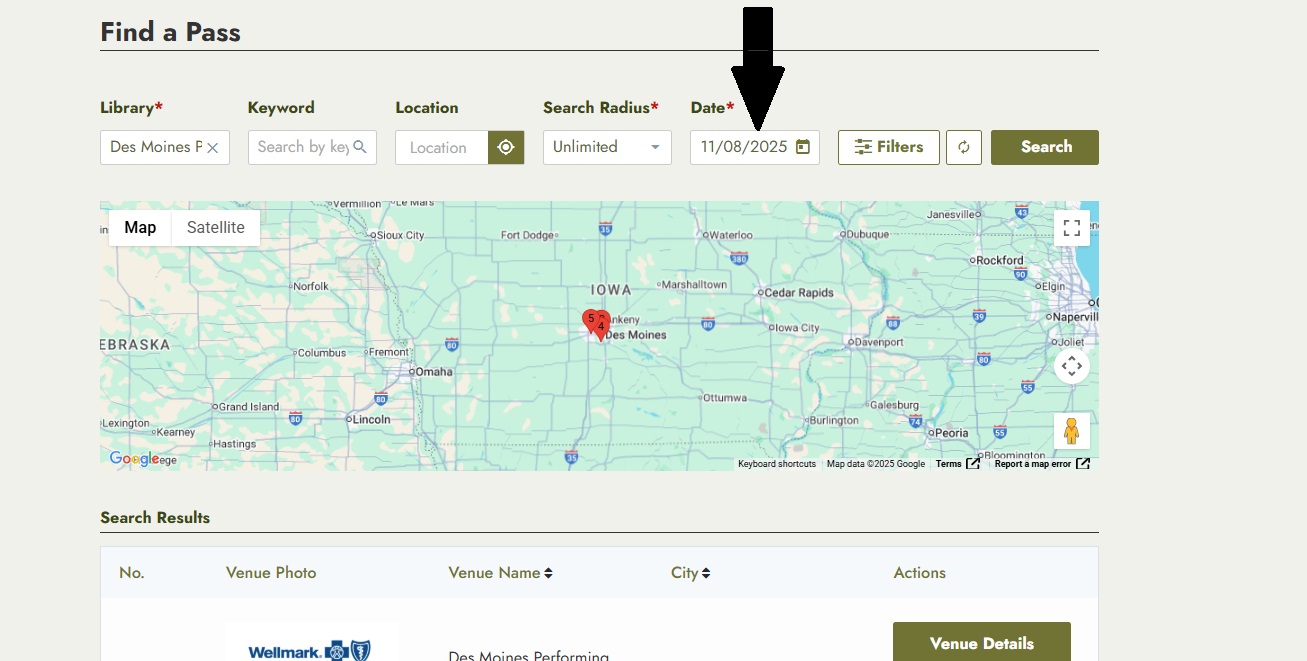
Task: Sort results by Venue Name
Action: click(500, 573)
